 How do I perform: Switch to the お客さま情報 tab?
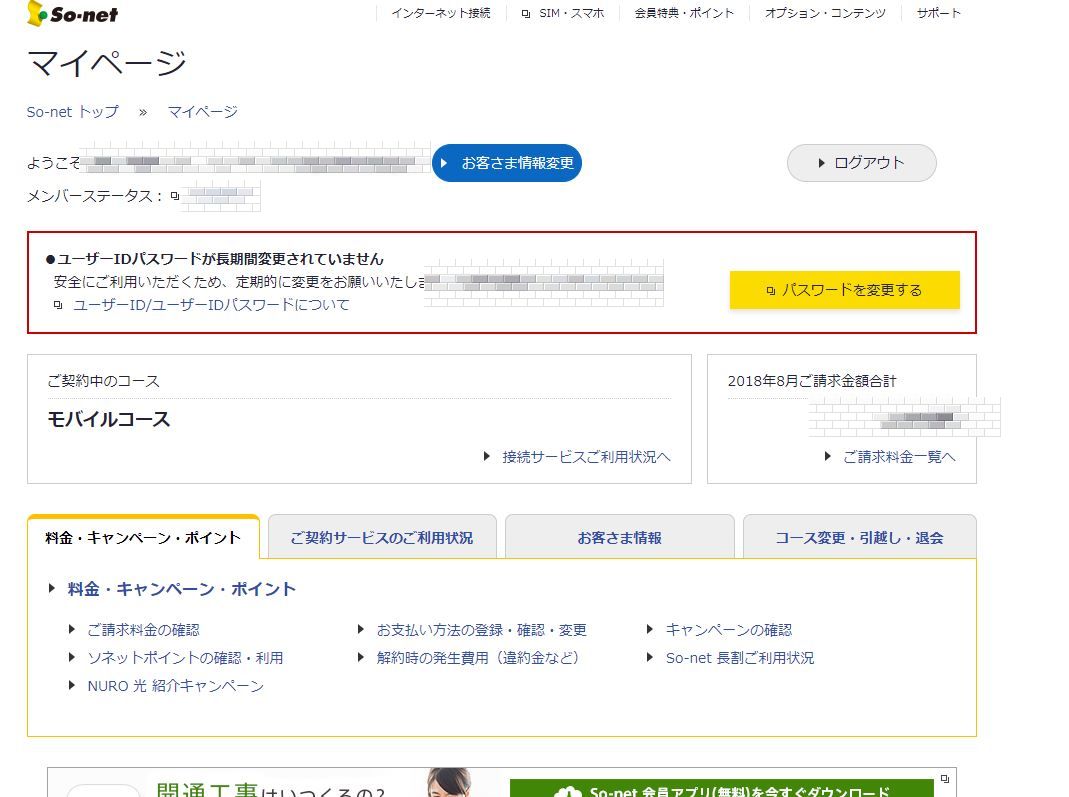pos(620,537)
